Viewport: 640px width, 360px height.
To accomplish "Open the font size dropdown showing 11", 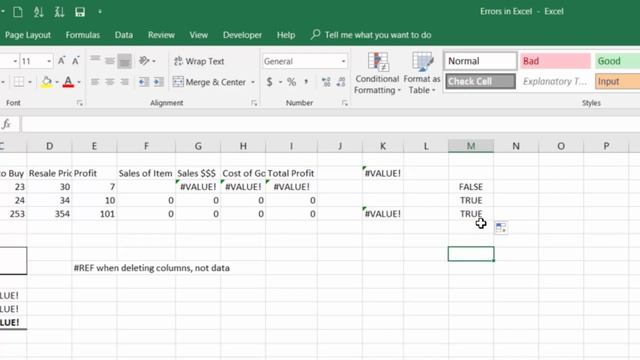I will [x=49, y=61].
